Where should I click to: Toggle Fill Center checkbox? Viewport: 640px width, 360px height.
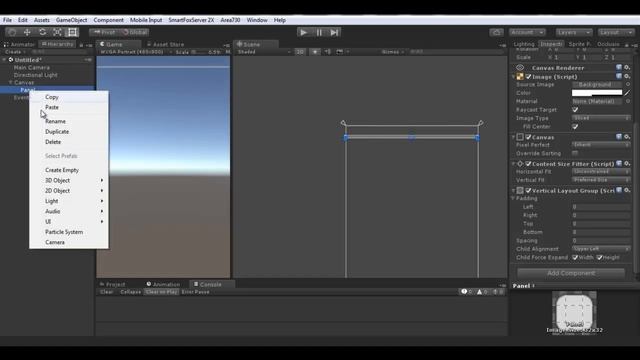(575, 127)
